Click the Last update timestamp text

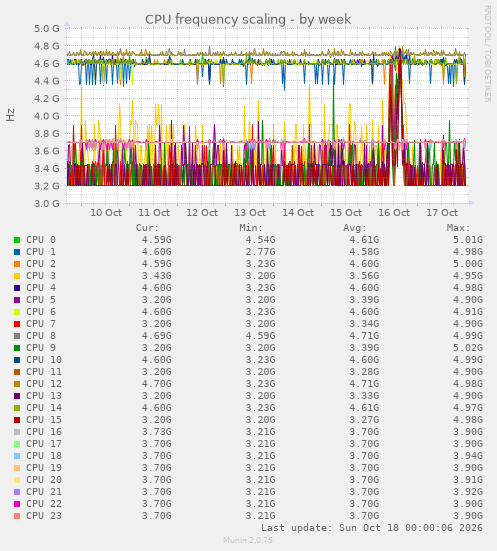pyautogui.click(x=372, y=528)
